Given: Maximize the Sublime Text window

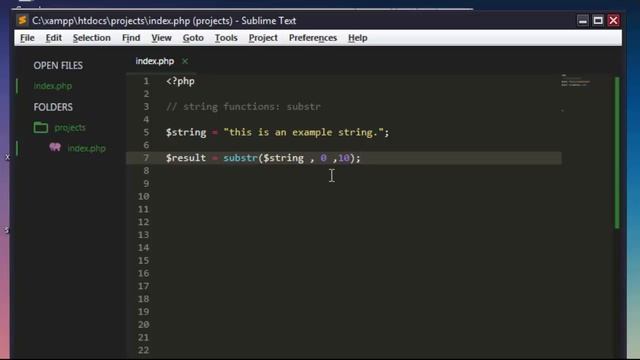Looking at the screenshot, I should (598, 20).
